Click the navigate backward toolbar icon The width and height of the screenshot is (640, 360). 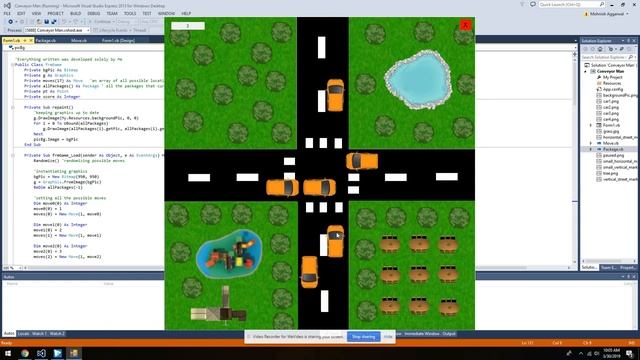11,22
